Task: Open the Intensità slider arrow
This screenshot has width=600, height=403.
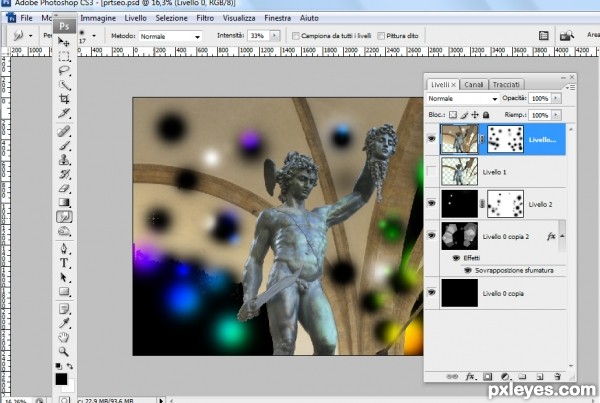Action: click(x=275, y=36)
